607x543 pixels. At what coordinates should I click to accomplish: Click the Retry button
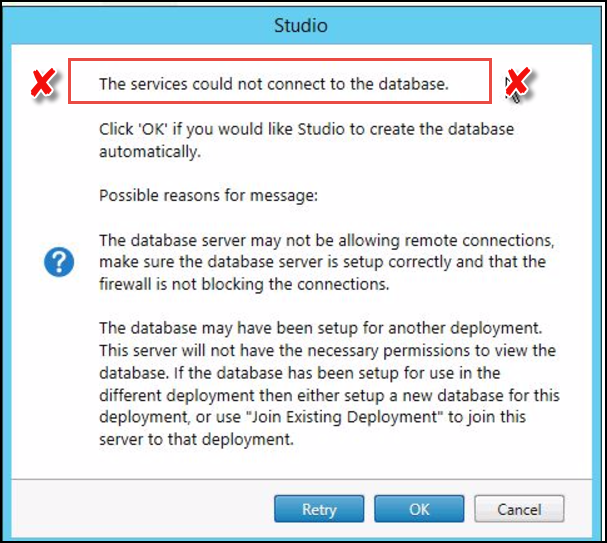[x=319, y=509]
